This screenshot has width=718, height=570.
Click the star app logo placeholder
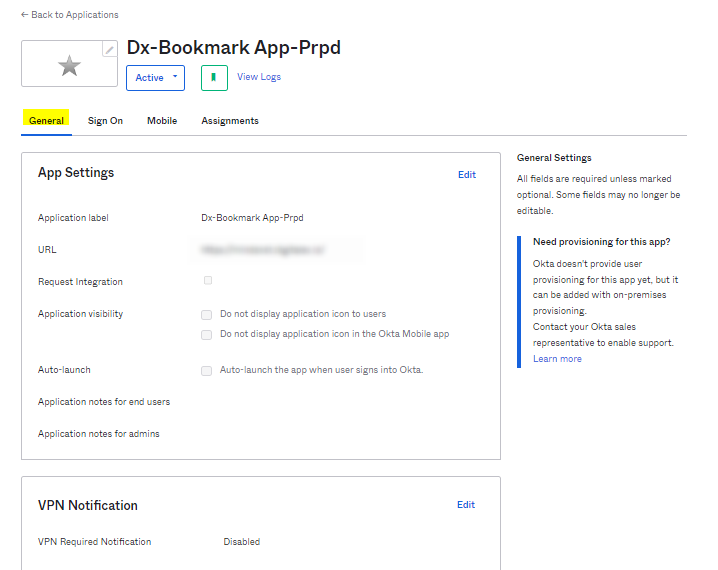click(x=69, y=66)
